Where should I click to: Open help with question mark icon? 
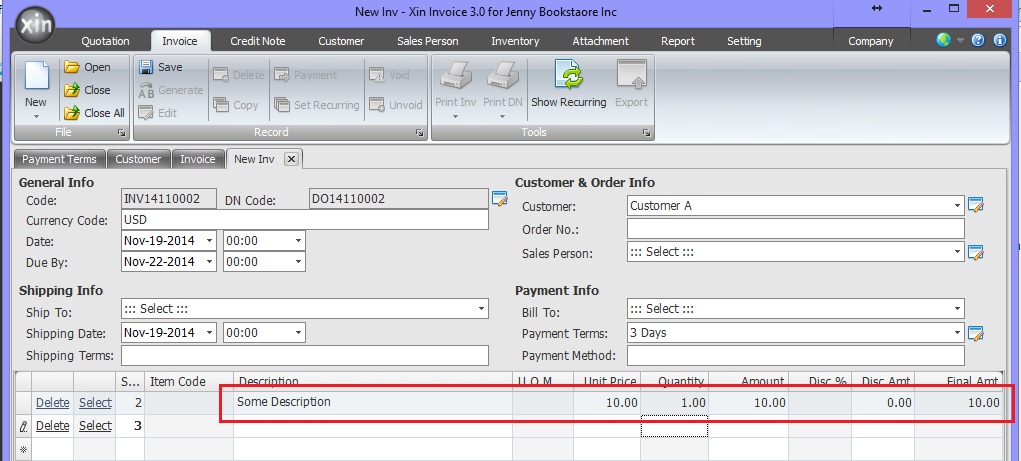[978, 40]
